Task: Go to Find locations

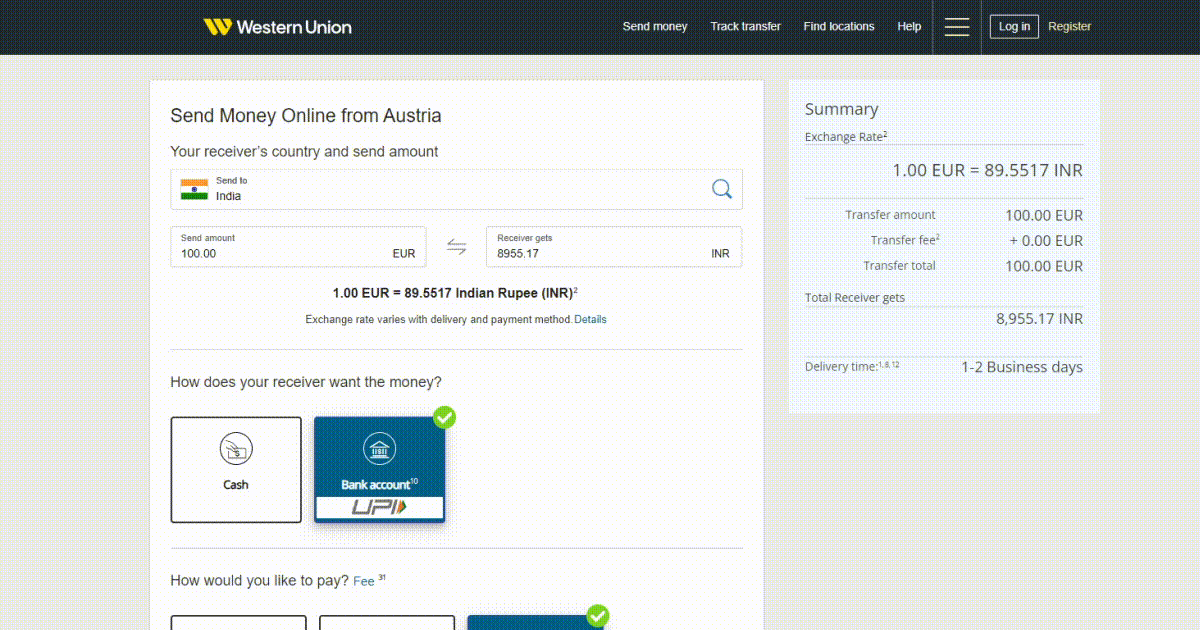Action: tap(839, 27)
